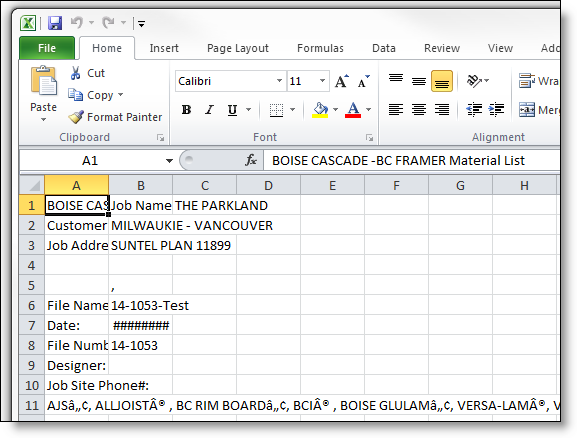Activate the Format Painter
Viewport: 577px width, 438px height.
click(x=115, y=117)
